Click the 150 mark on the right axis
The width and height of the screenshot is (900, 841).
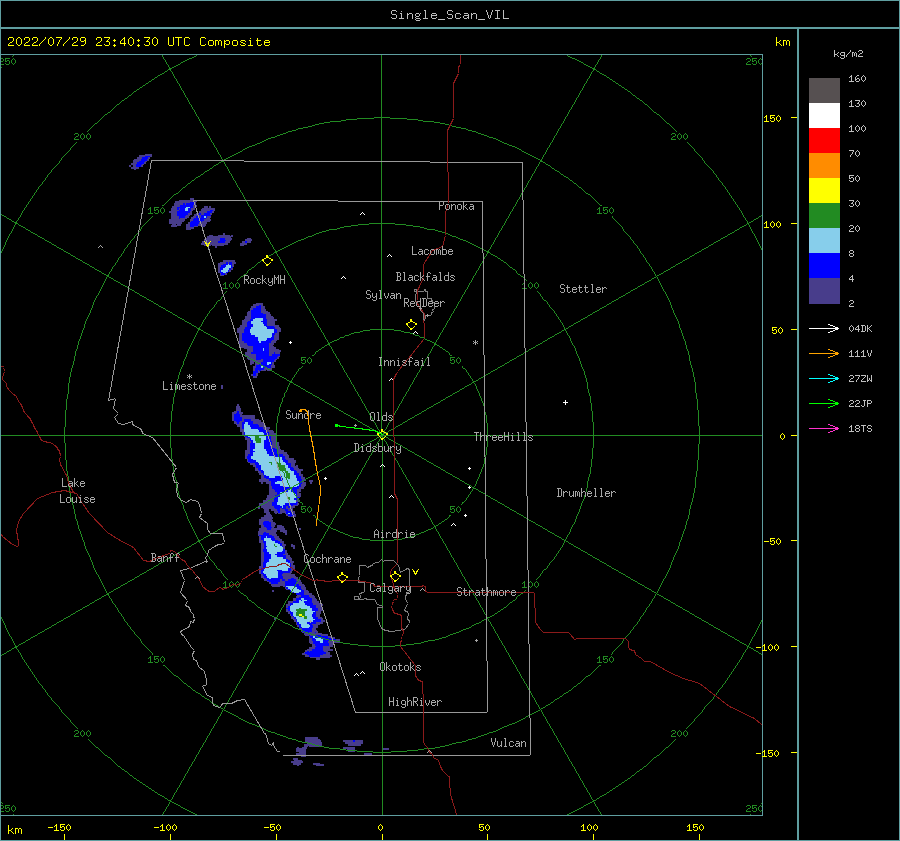[772, 118]
